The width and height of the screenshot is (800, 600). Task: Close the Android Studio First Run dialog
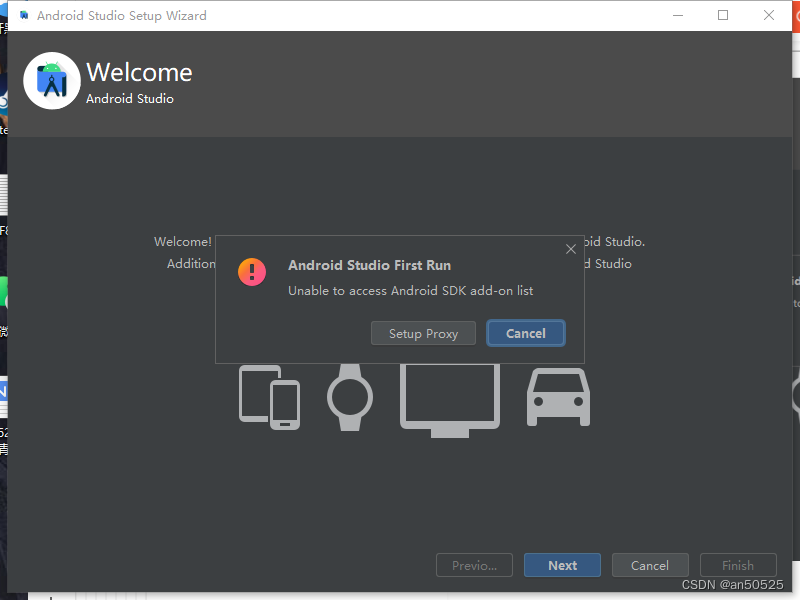[x=570, y=249]
